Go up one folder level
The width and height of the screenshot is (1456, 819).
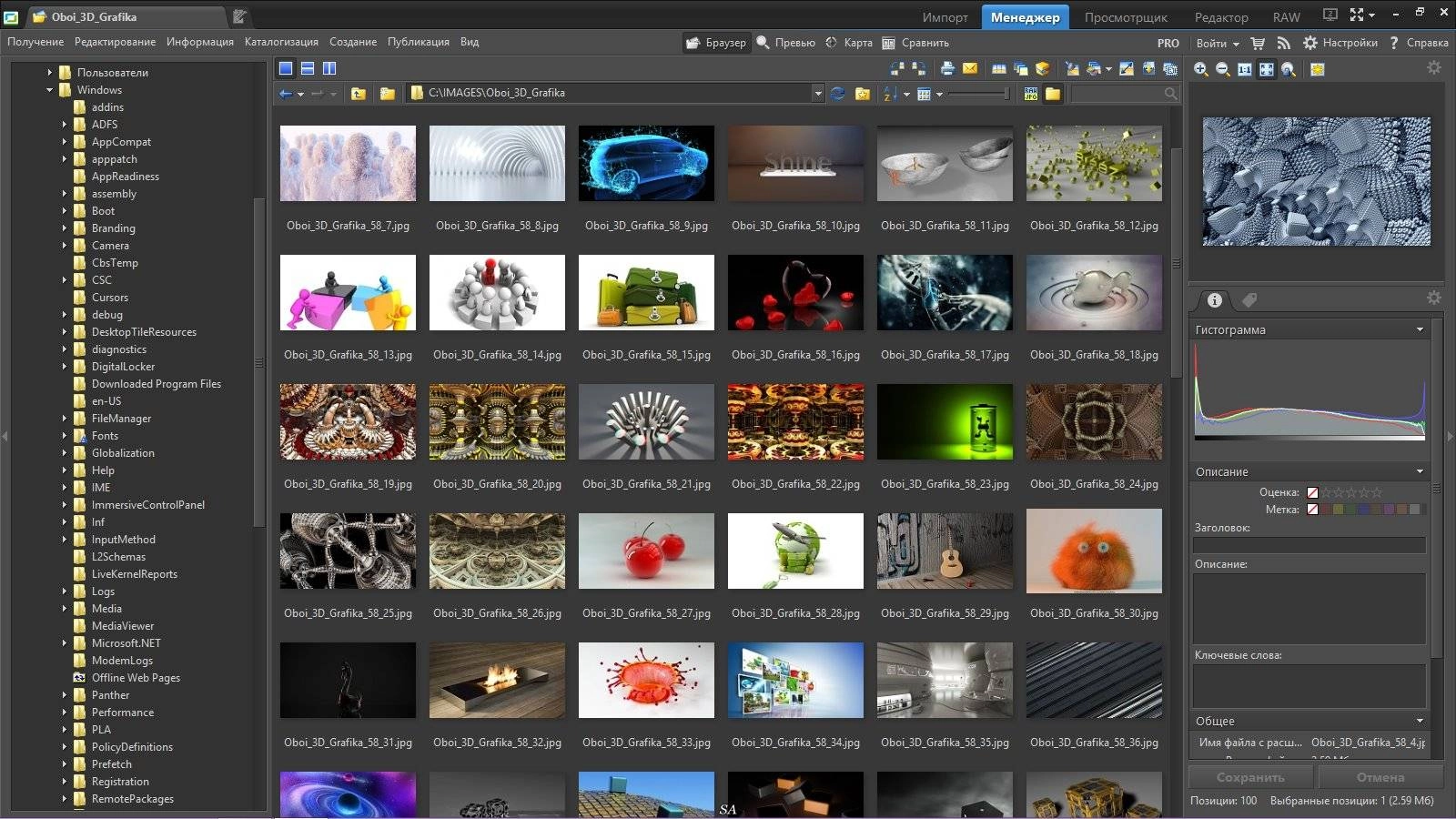point(359,93)
